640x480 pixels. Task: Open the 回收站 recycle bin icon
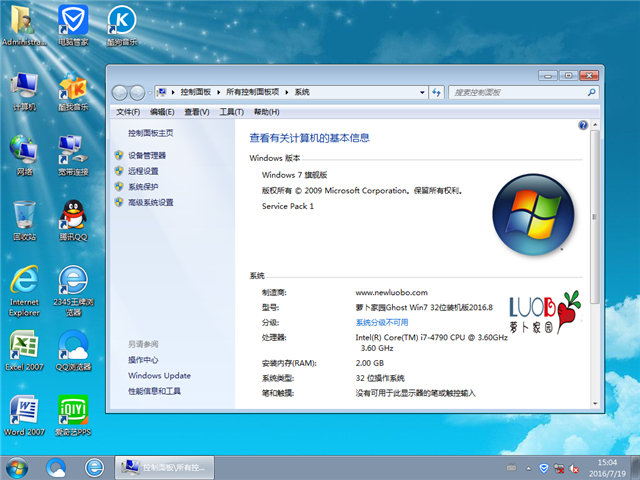(x=24, y=220)
